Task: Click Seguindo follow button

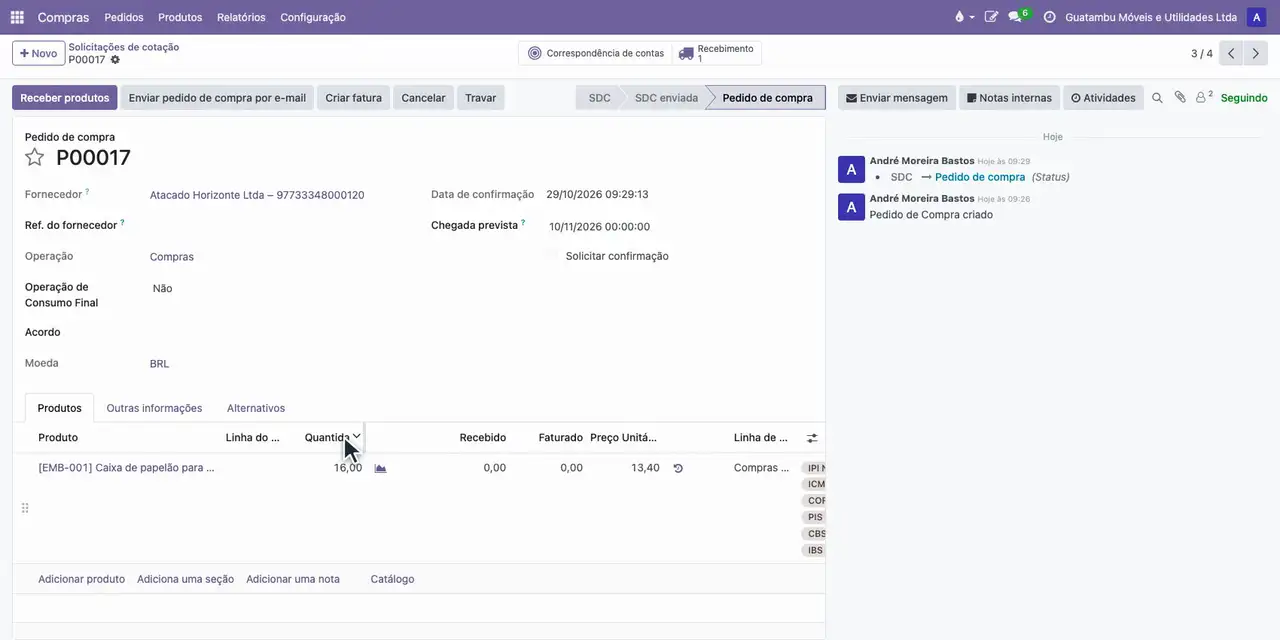Action: tap(1244, 98)
